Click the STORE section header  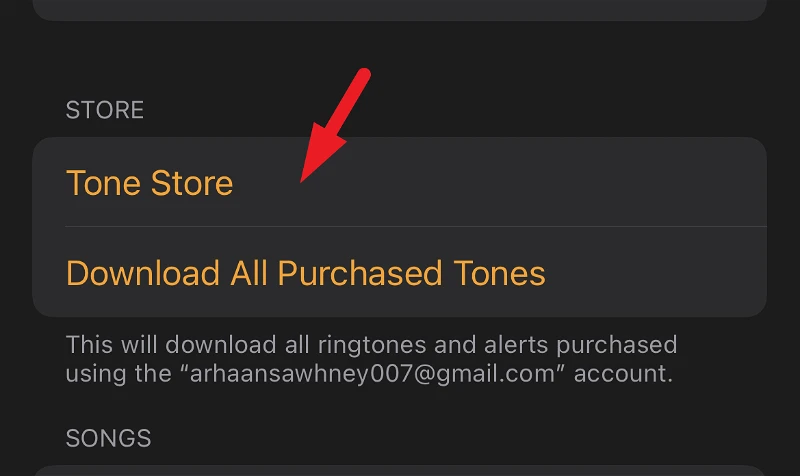[105, 110]
